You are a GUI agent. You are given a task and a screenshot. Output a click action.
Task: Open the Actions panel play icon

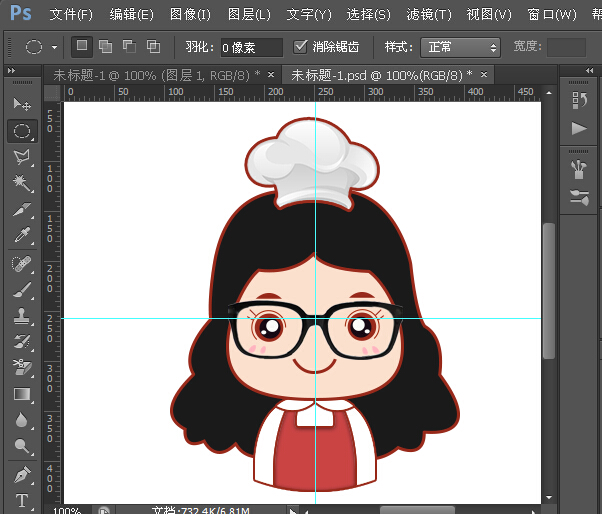[578, 128]
